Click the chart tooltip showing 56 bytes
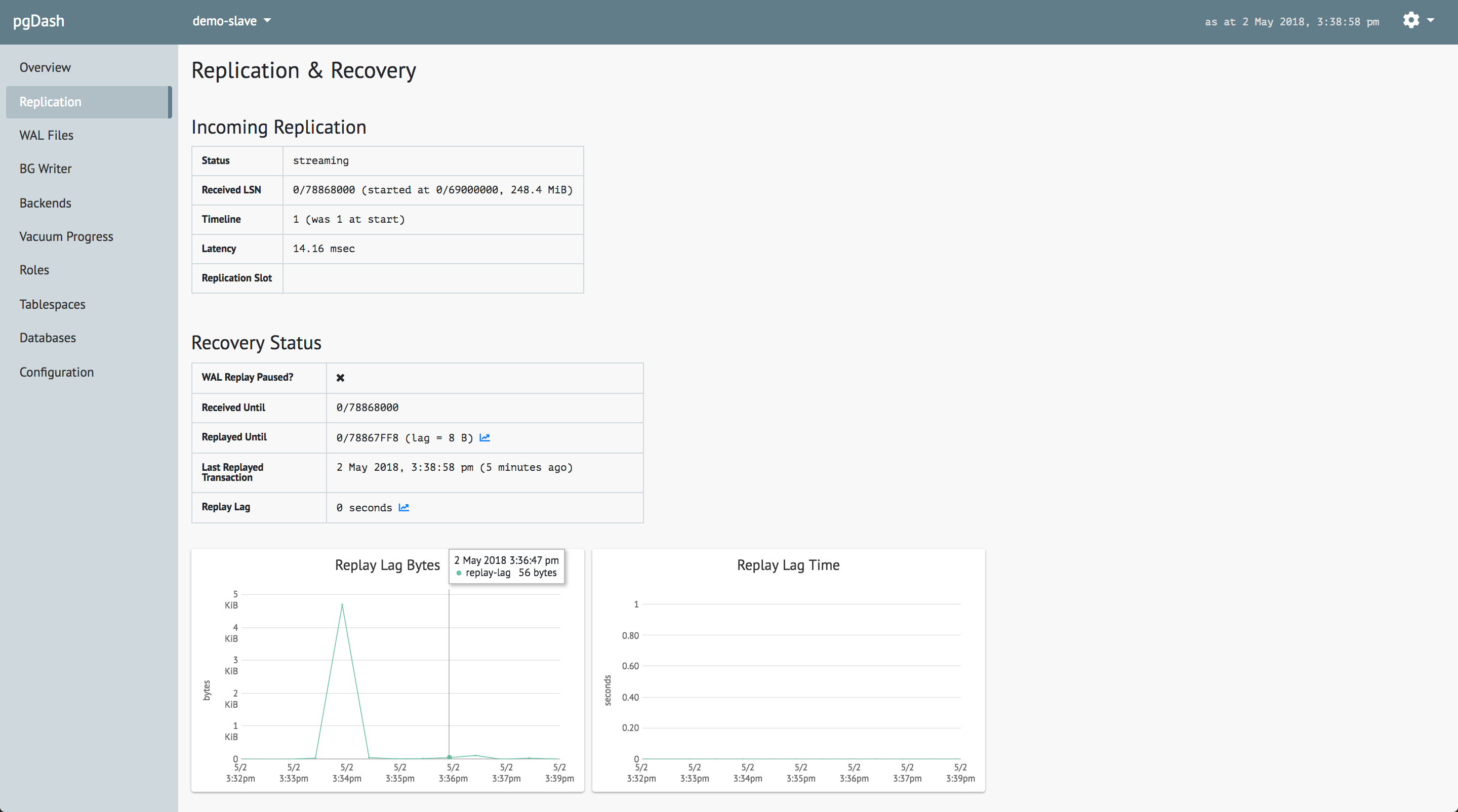 (x=507, y=566)
